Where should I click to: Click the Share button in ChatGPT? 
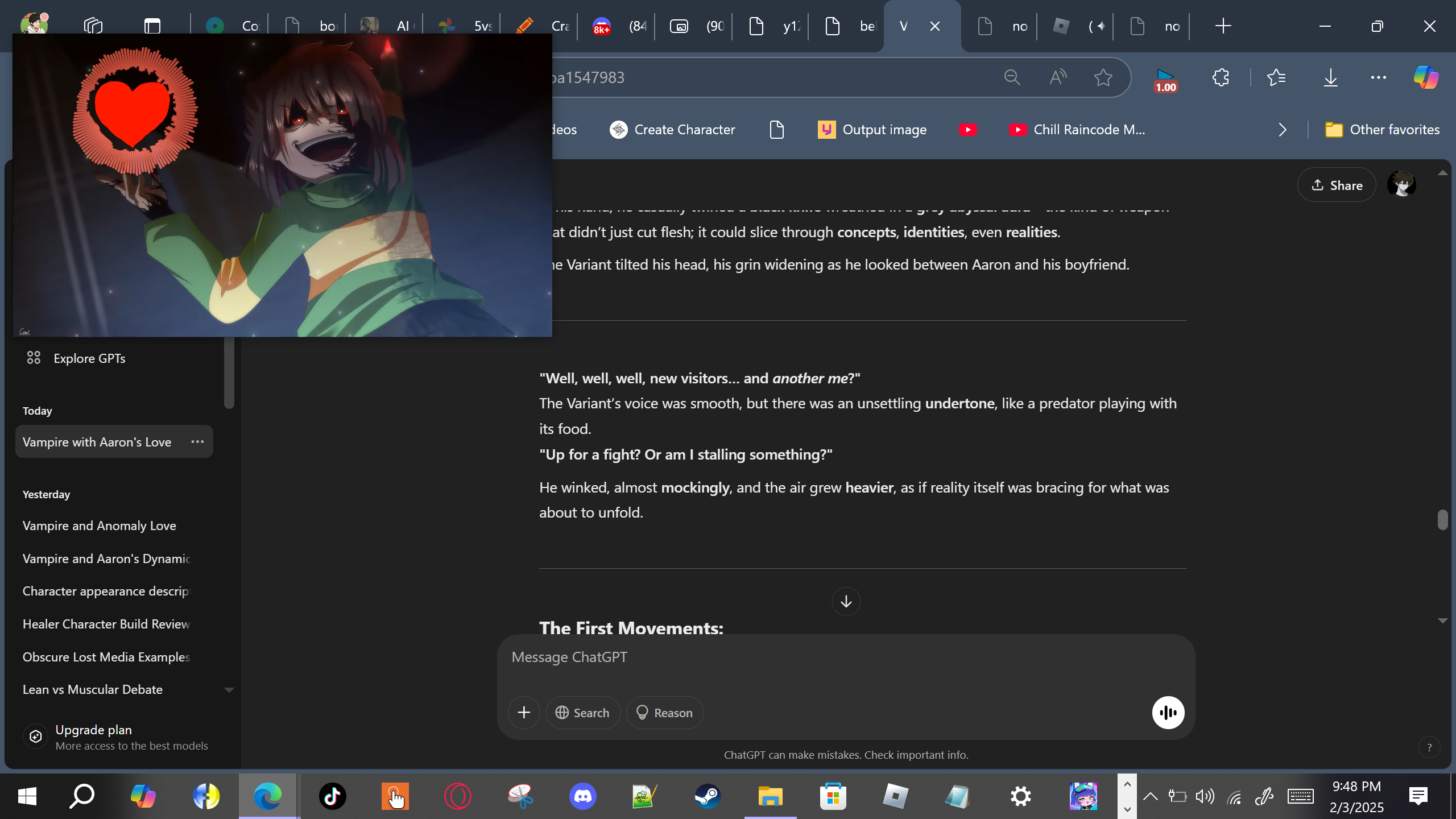tap(1337, 185)
